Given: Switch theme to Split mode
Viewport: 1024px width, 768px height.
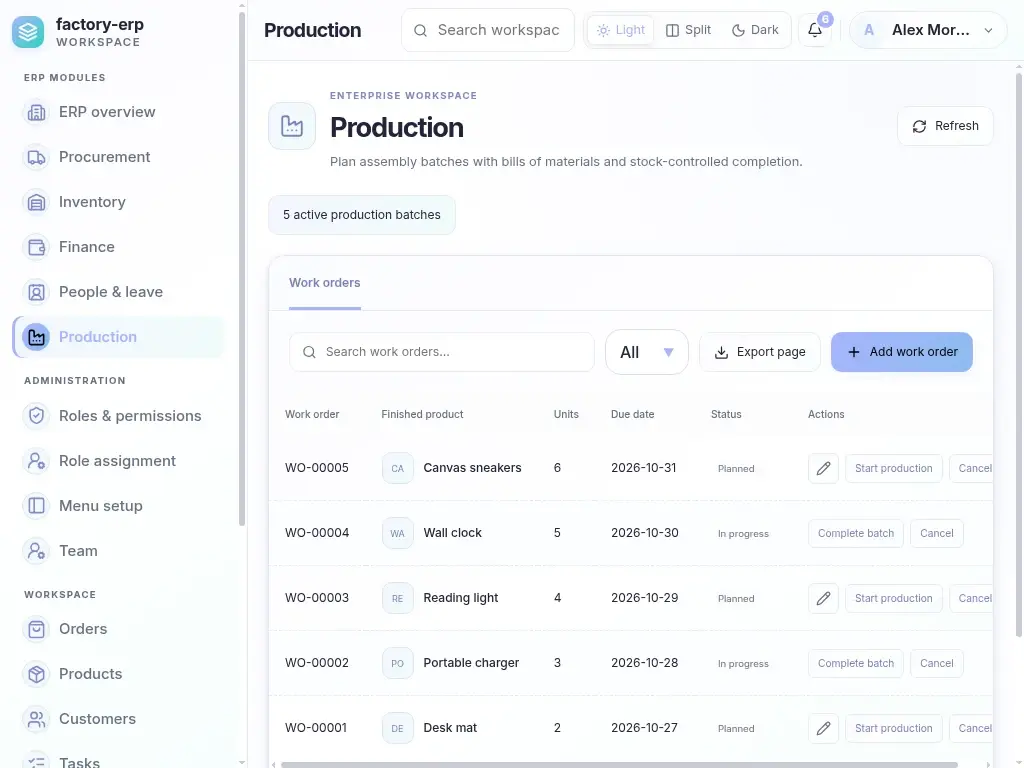Looking at the screenshot, I should pos(688,30).
